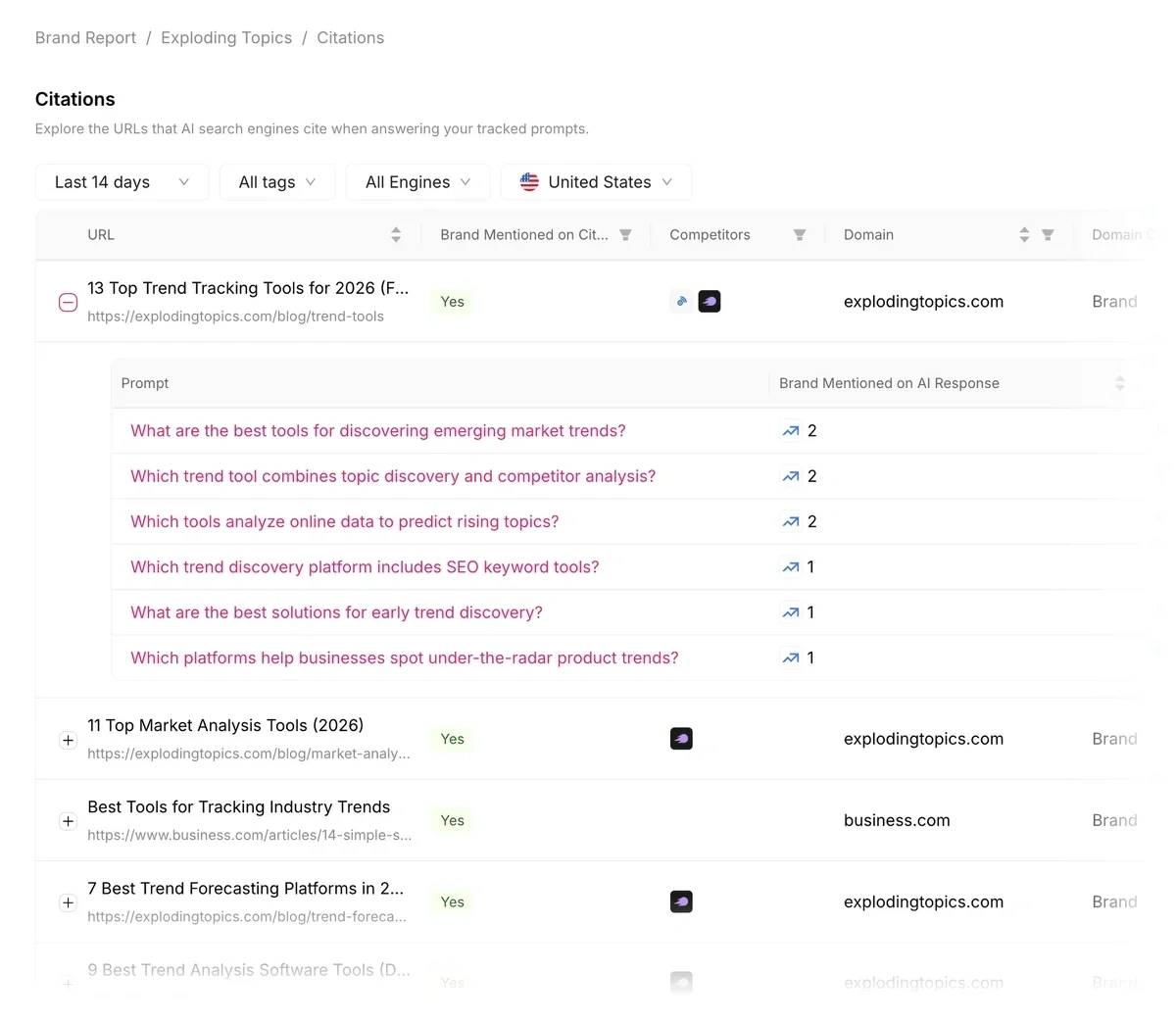
Task: Click the Domain column filter icon
Action: (1048, 235)
